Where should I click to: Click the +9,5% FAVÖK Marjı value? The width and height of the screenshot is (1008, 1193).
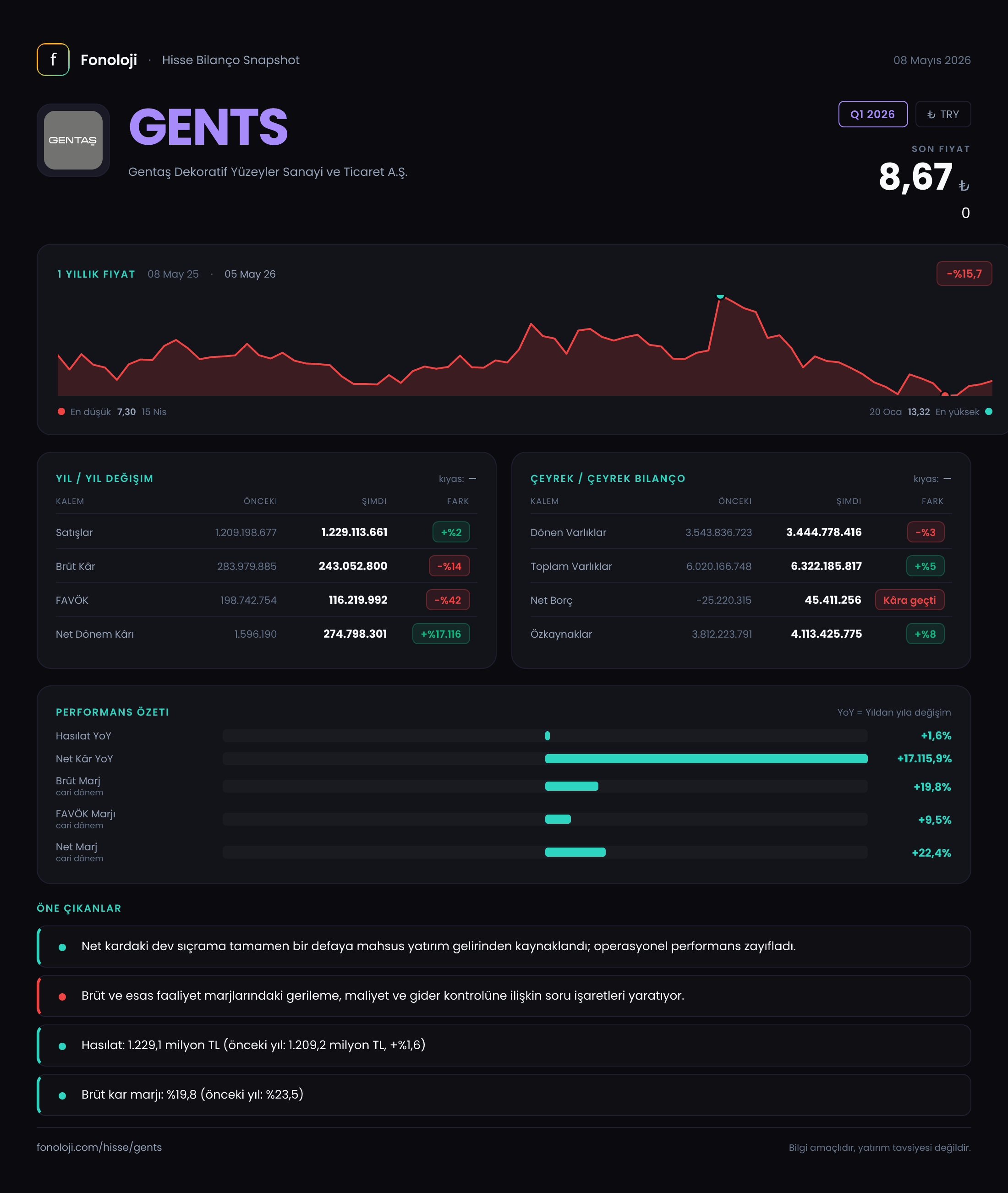pyautogui.click(x=935, y=820)
